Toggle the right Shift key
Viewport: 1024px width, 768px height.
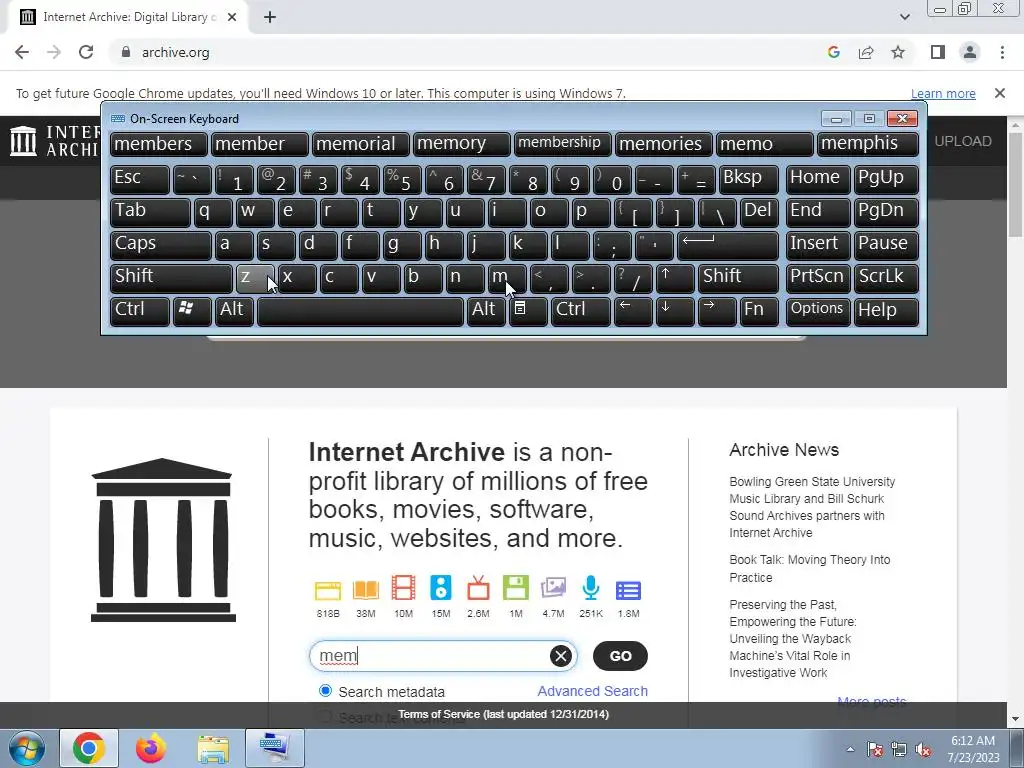(738, 278)
